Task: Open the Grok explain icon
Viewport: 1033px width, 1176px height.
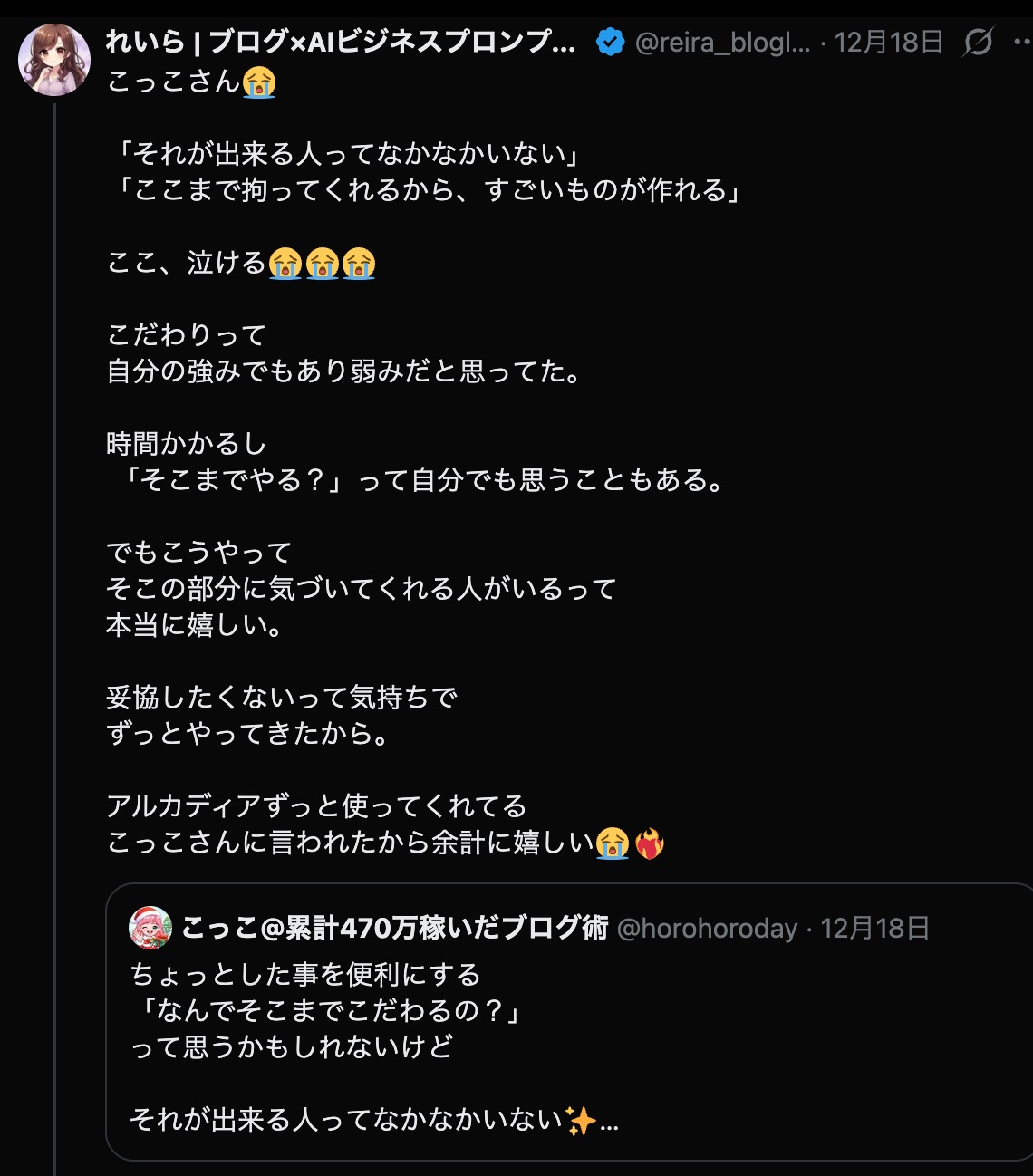Action: tap(978, 42)
